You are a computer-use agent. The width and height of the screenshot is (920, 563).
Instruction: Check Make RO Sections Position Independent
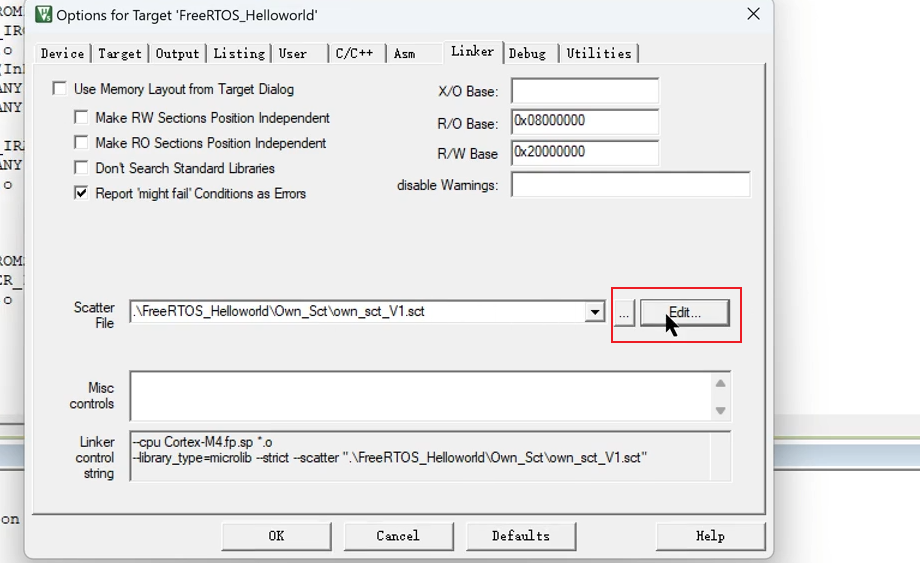pyautogui.click(x=82, y=143)
